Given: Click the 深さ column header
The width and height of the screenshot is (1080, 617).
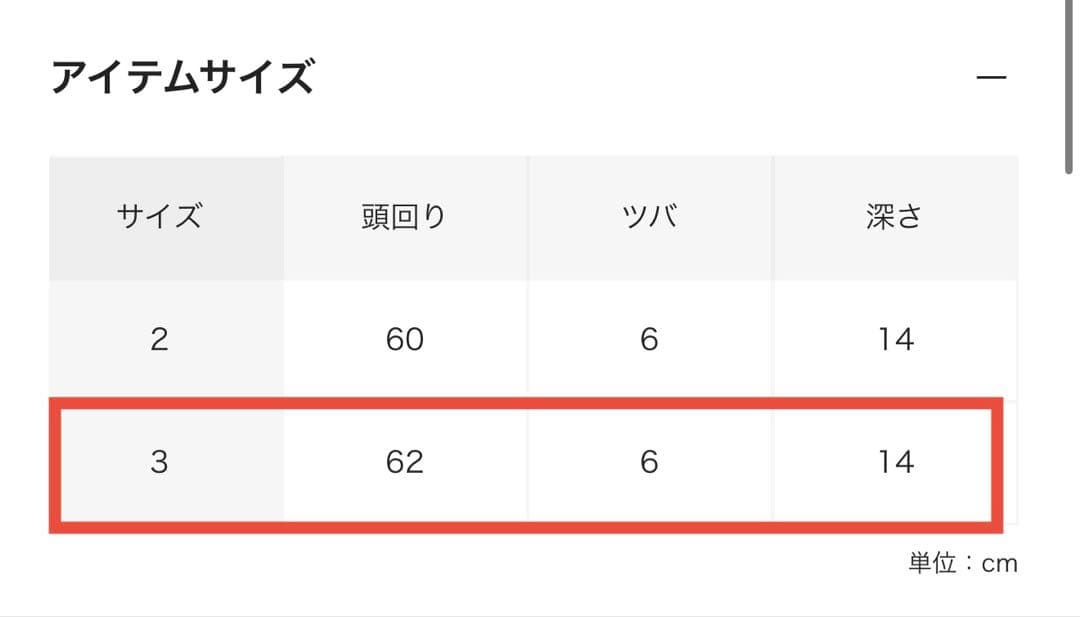Looking at the screenshot, I should [x=894, y=217].
